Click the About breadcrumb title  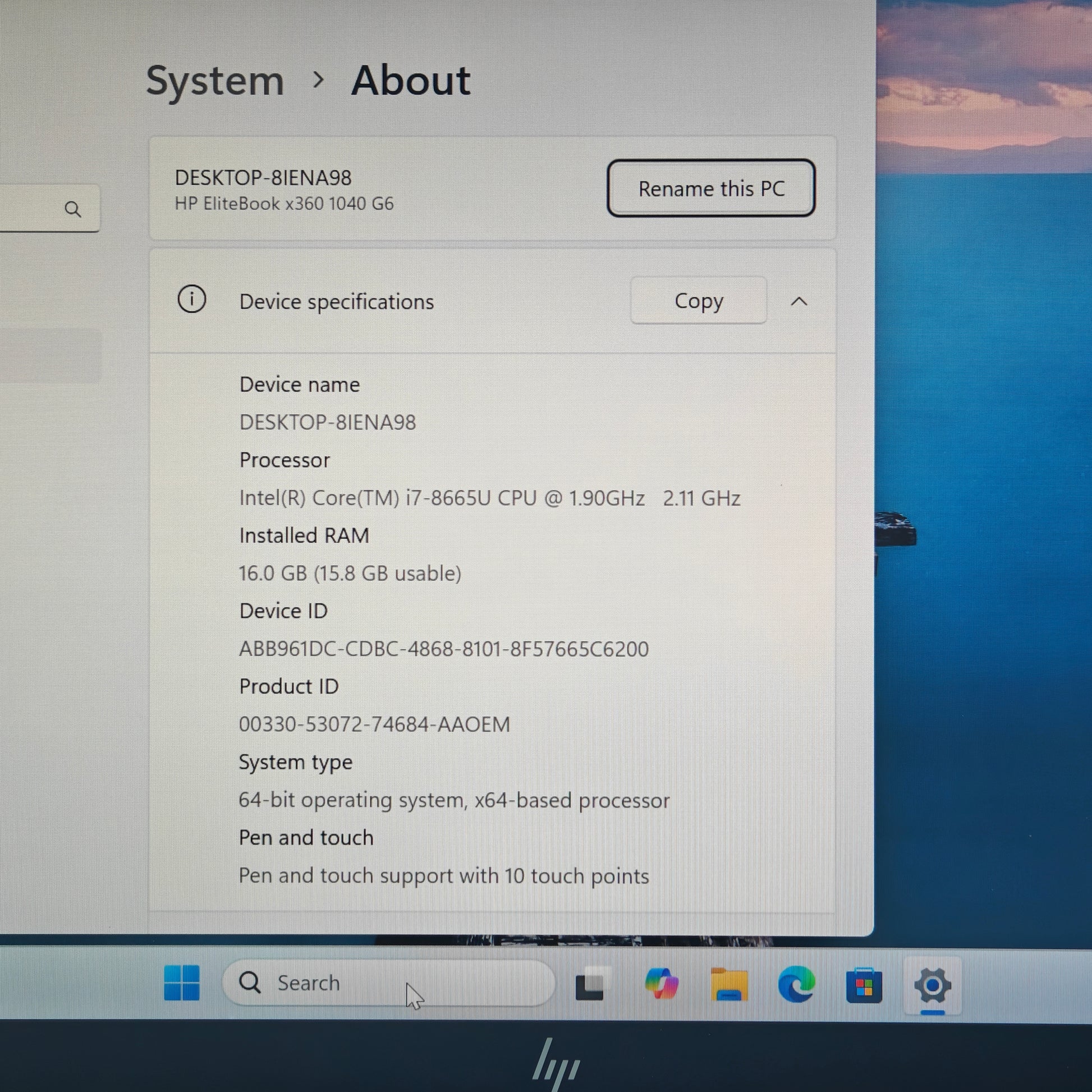[x=411, y=80]
